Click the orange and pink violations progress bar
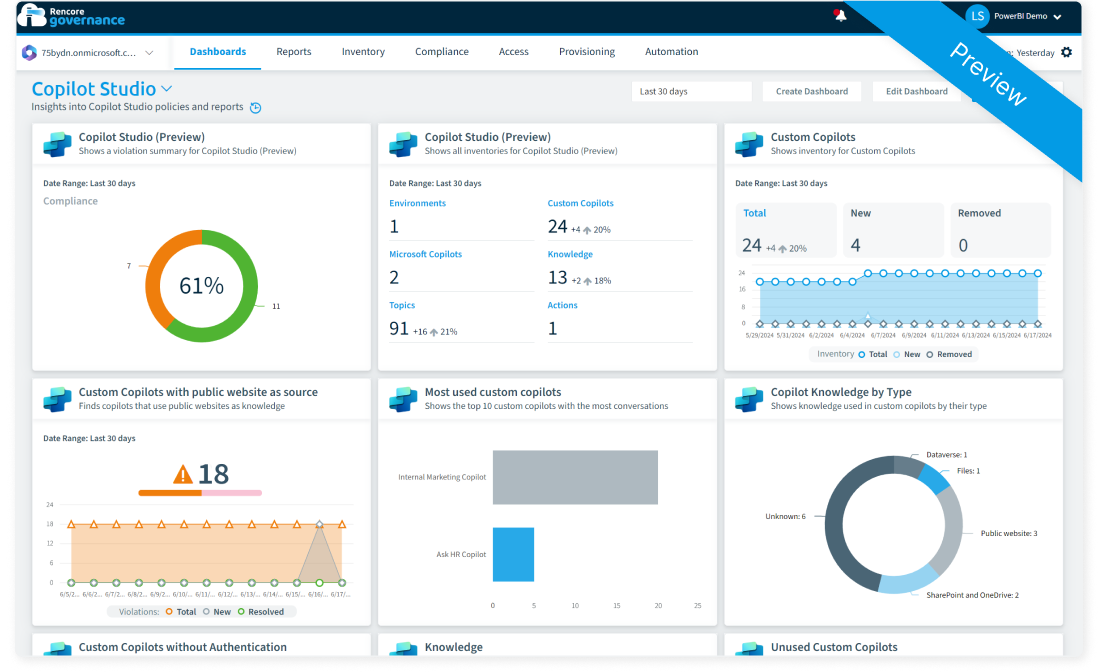 (x=200, y=494)
